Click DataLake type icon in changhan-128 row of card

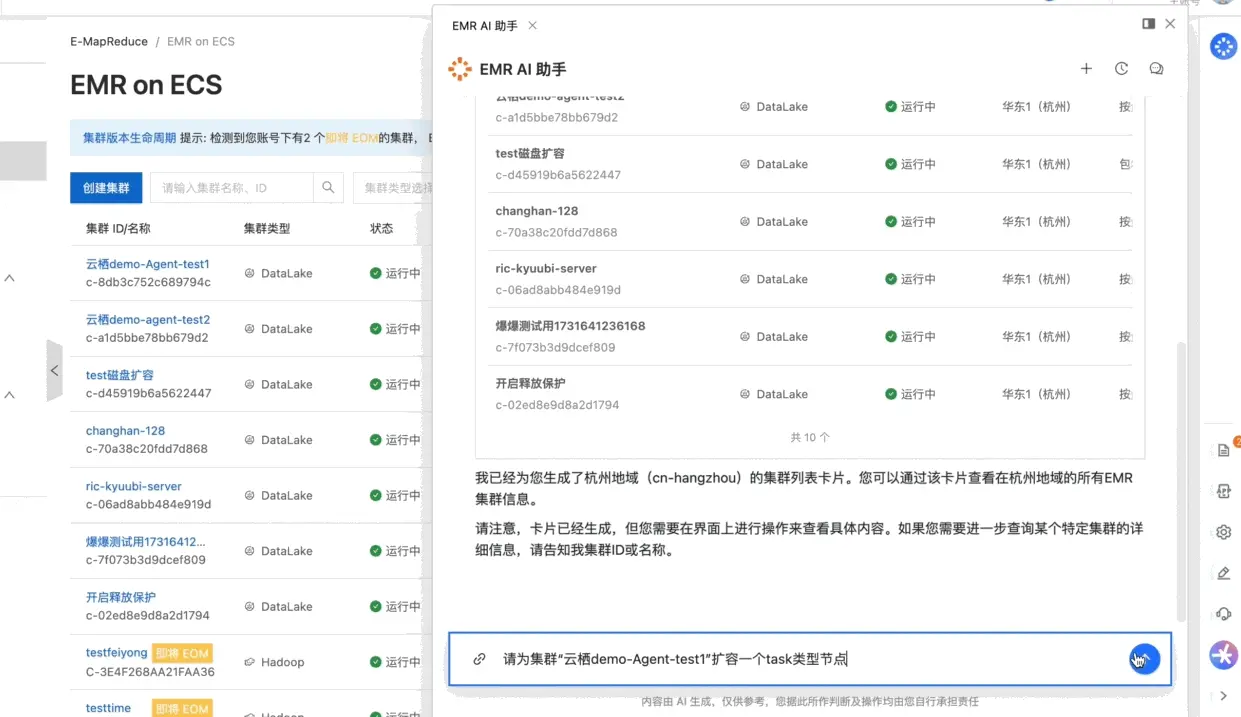click(x=745, y=222)
